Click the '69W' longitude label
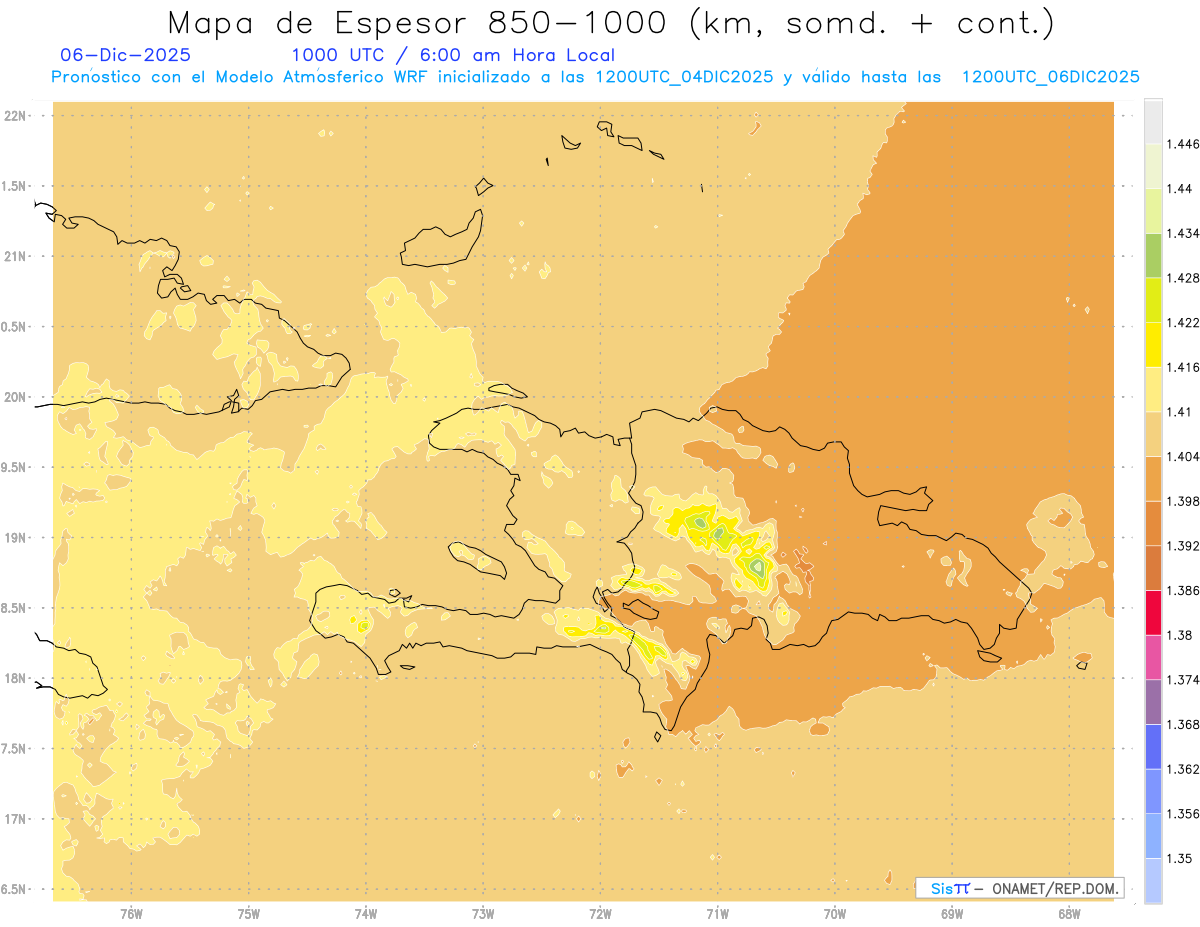1200x927 pixels. pyautogui.click(x=952, y=913)
